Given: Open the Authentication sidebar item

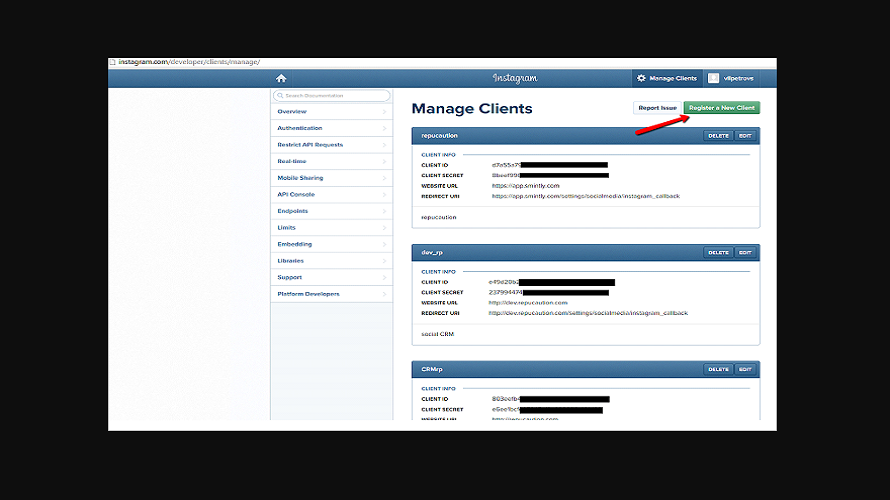Looking at the screenshot, I should [x=331, y=128].
